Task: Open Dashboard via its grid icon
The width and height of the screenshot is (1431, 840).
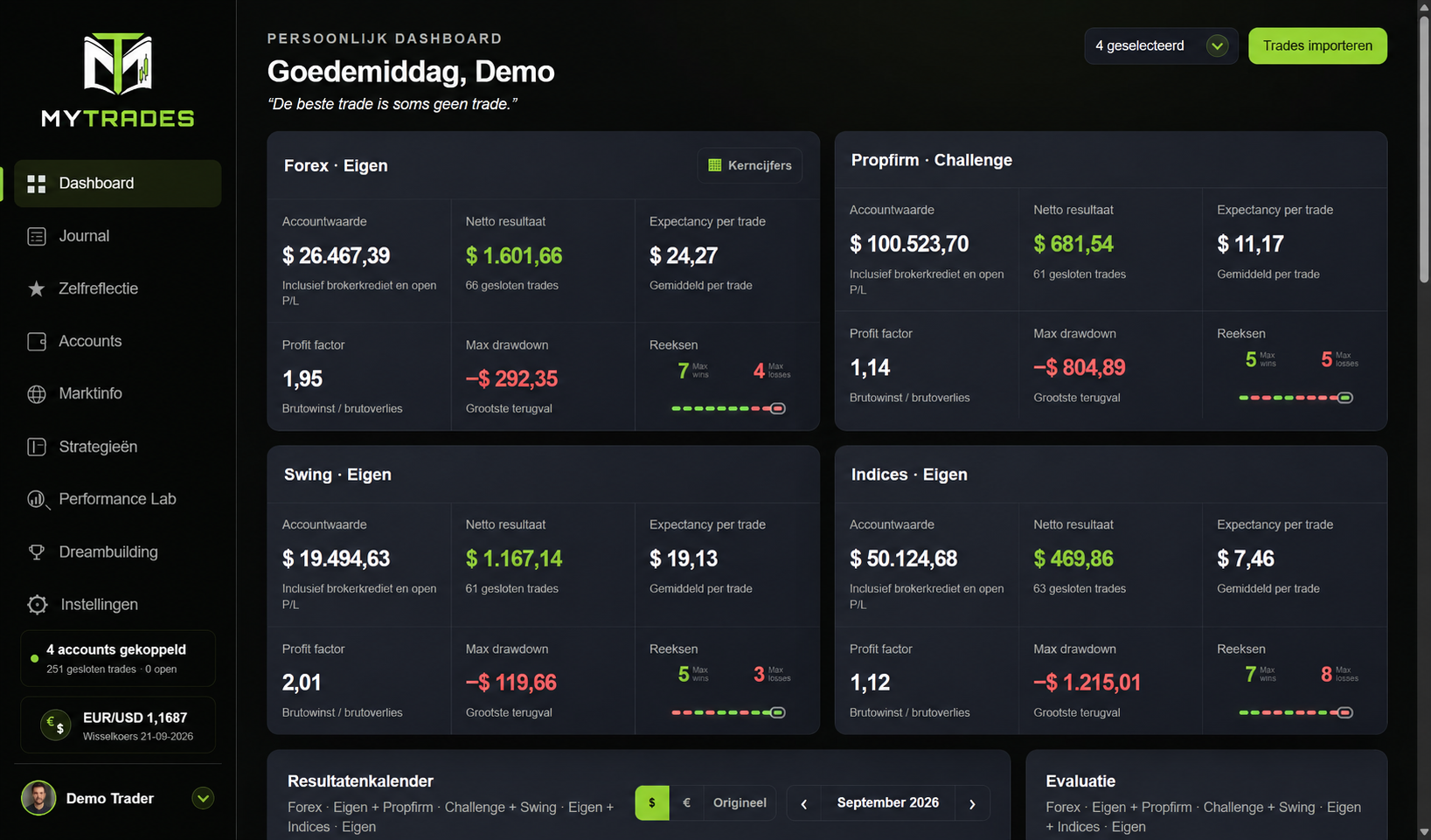Action: point(37,184)
